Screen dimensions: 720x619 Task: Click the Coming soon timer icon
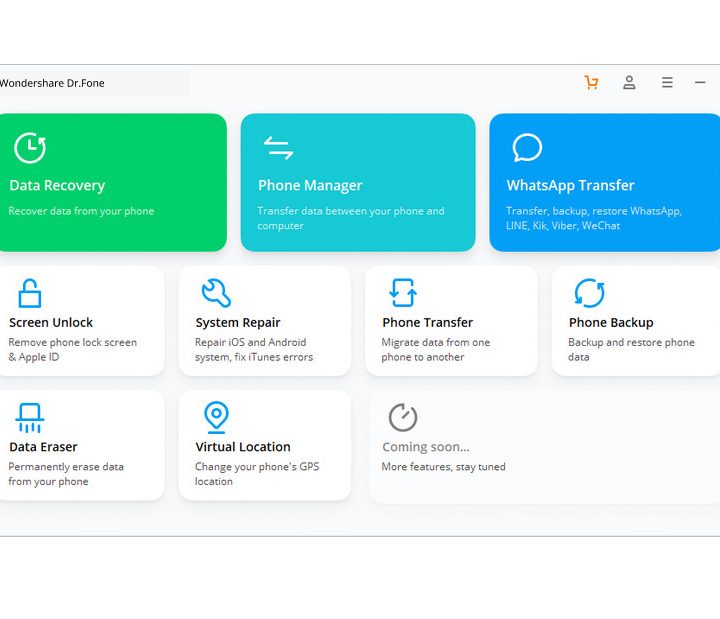403,417
